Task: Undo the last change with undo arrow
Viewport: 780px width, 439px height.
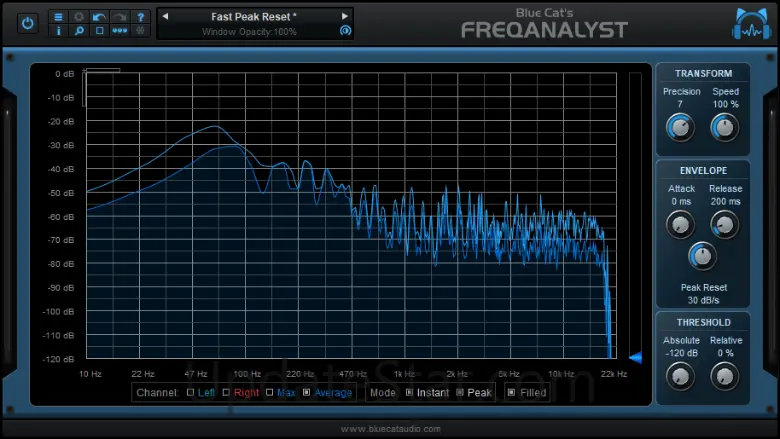Action: [x=99, y=17]
